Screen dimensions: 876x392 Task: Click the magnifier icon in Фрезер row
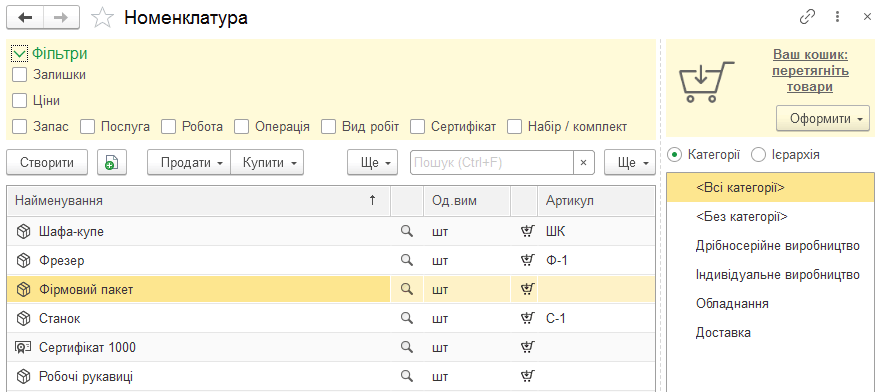[x=407, y=260]
